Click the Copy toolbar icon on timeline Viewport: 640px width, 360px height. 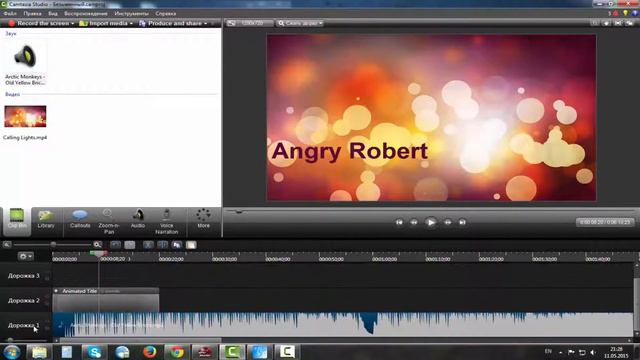(177, 245)
